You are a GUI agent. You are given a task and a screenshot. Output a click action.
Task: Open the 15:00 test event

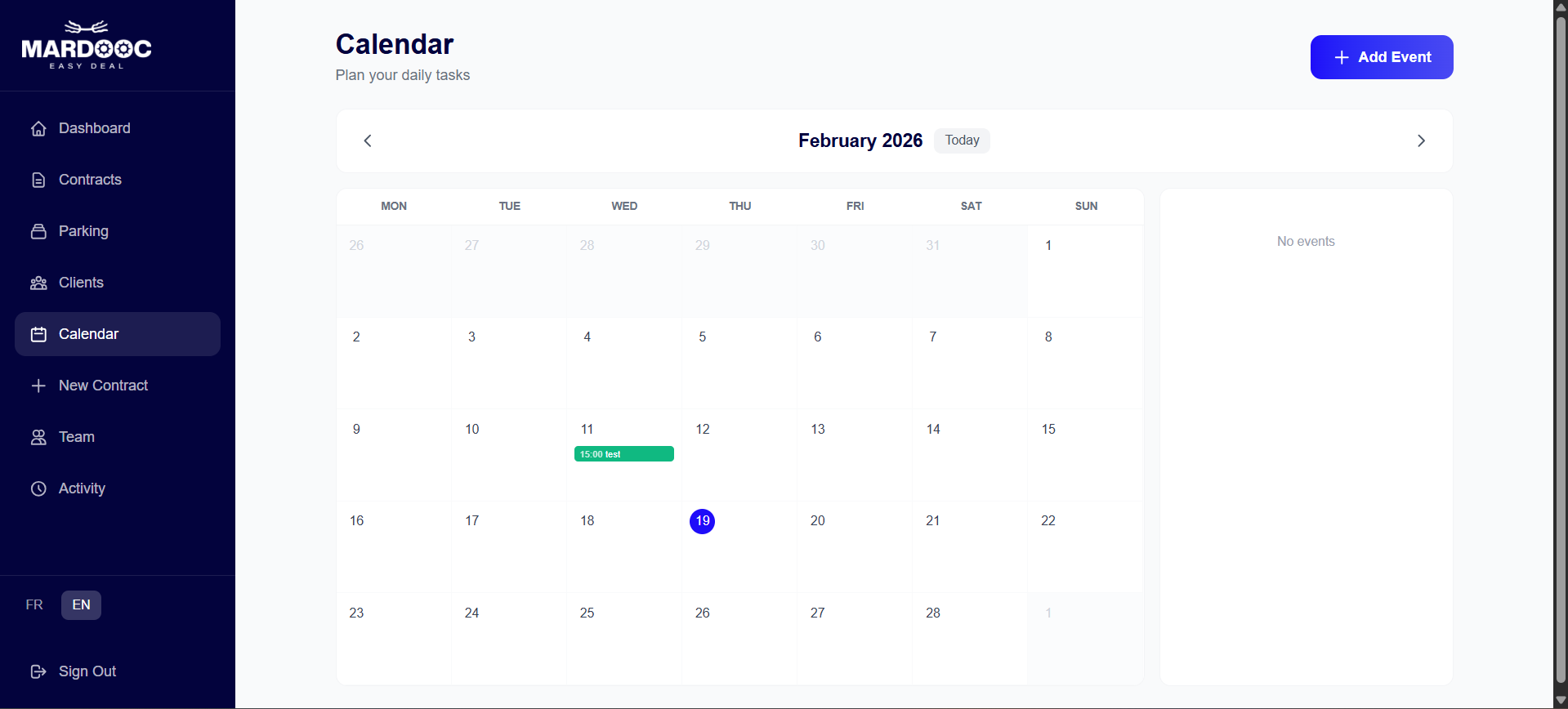pyautogui.click(x=624, y=454)
